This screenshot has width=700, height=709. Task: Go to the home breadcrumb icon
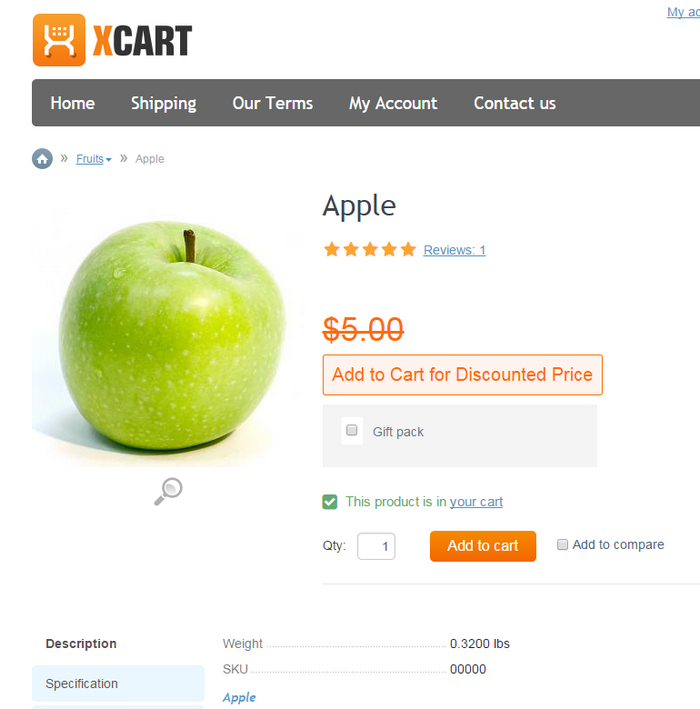(x=43, y=159)
